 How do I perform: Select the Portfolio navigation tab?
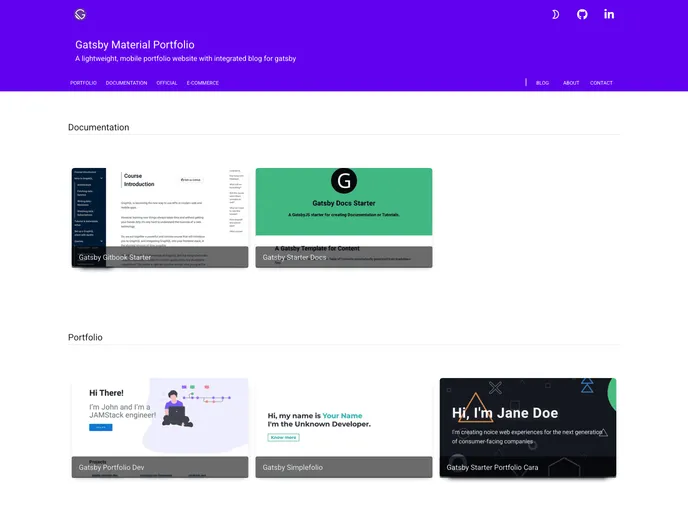click(83, 83)
